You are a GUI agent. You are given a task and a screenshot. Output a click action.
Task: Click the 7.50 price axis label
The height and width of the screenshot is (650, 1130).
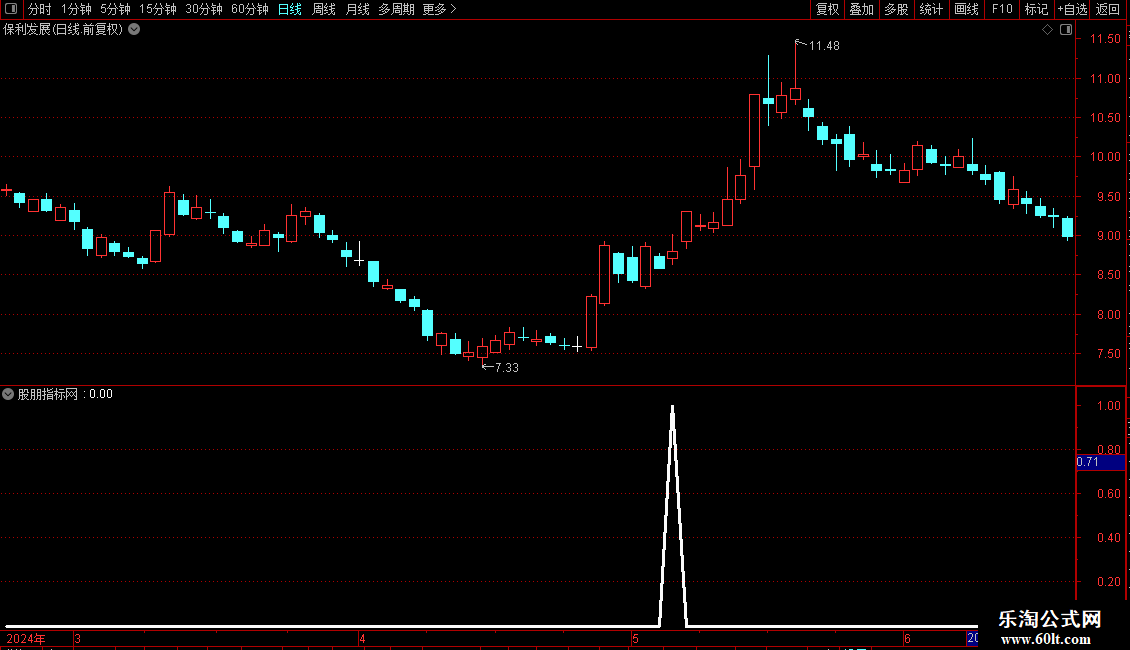[x=1108, y=354]
